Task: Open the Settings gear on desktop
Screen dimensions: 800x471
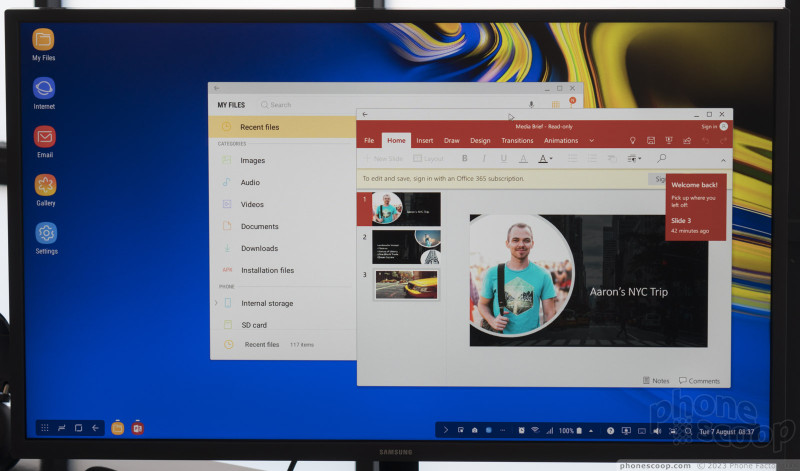Action: pyautogui.click(x=46, y=233)
